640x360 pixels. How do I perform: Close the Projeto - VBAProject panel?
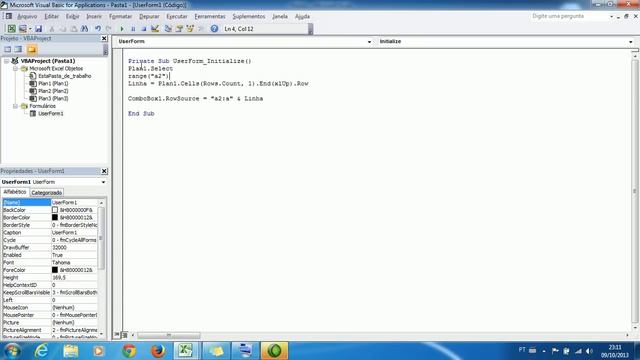[104, 38]
